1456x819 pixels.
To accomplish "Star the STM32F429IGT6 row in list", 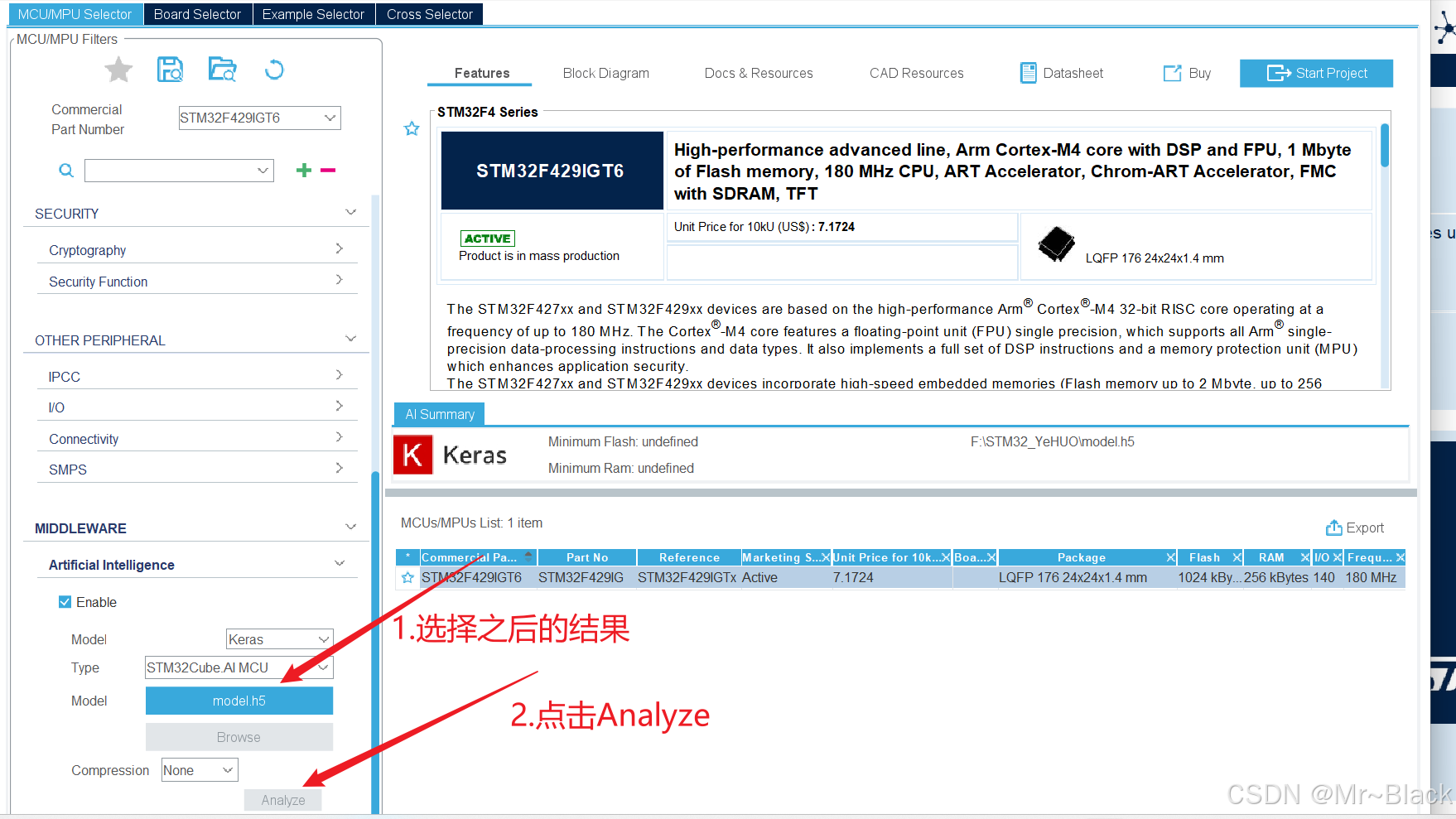I will click(x=407, y=577).
